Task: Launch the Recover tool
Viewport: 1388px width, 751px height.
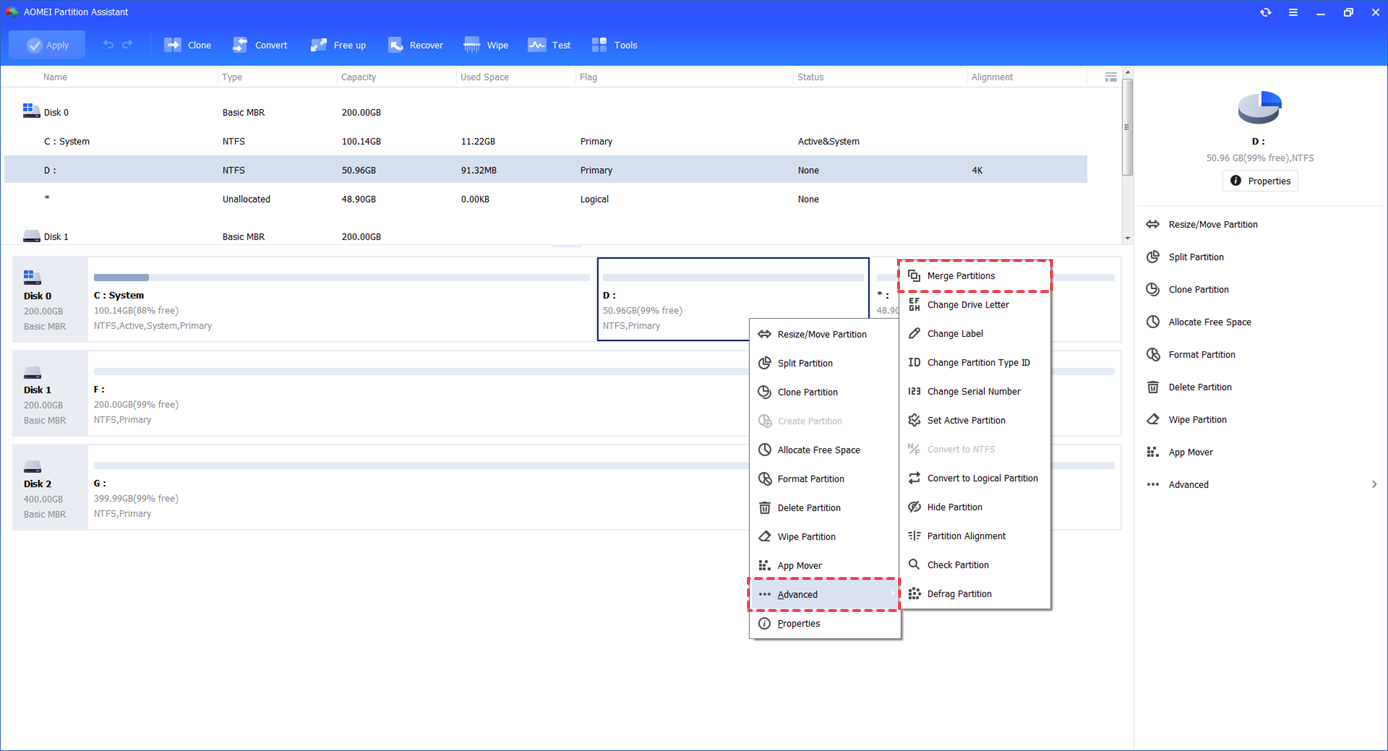Action: (415, 45)
